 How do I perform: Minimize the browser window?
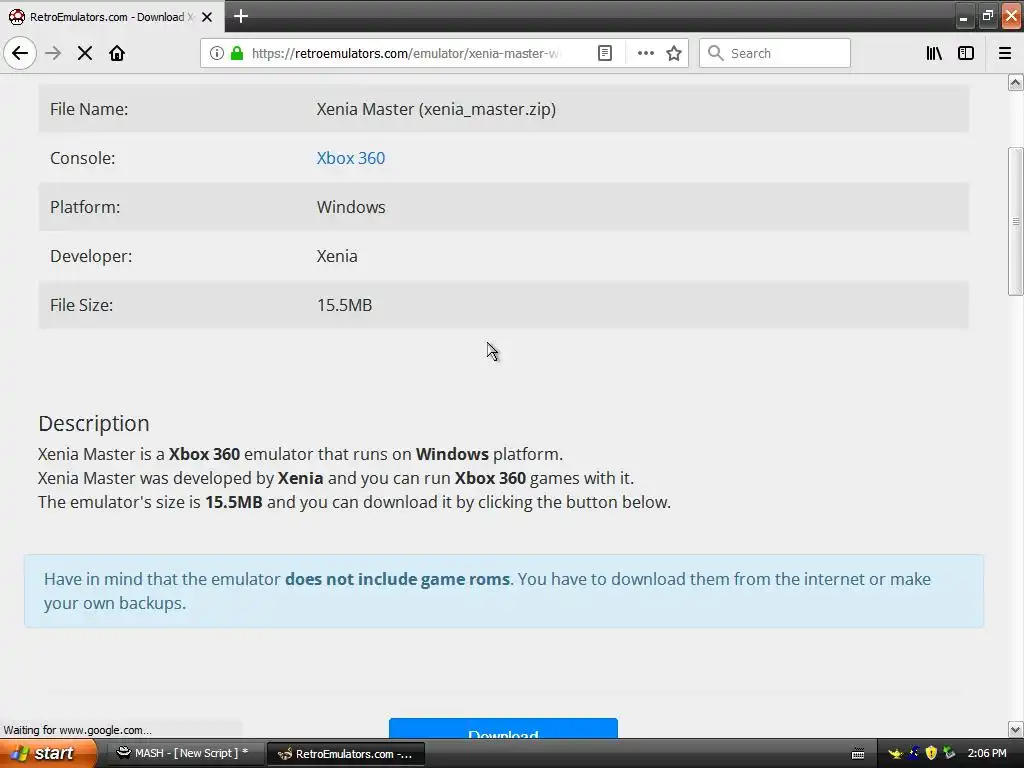click(x=963, y=17)
